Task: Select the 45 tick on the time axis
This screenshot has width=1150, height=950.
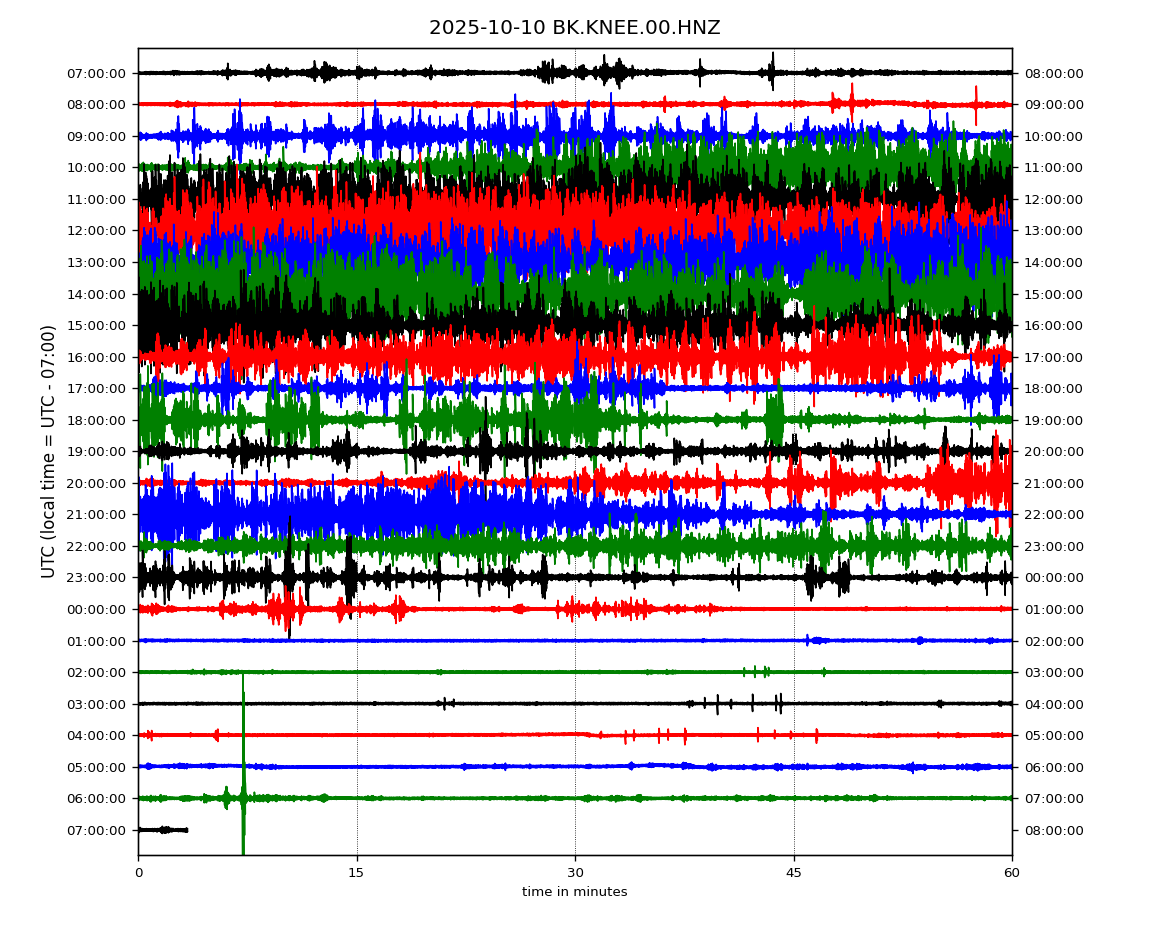Action: click(x=794, y=873)
